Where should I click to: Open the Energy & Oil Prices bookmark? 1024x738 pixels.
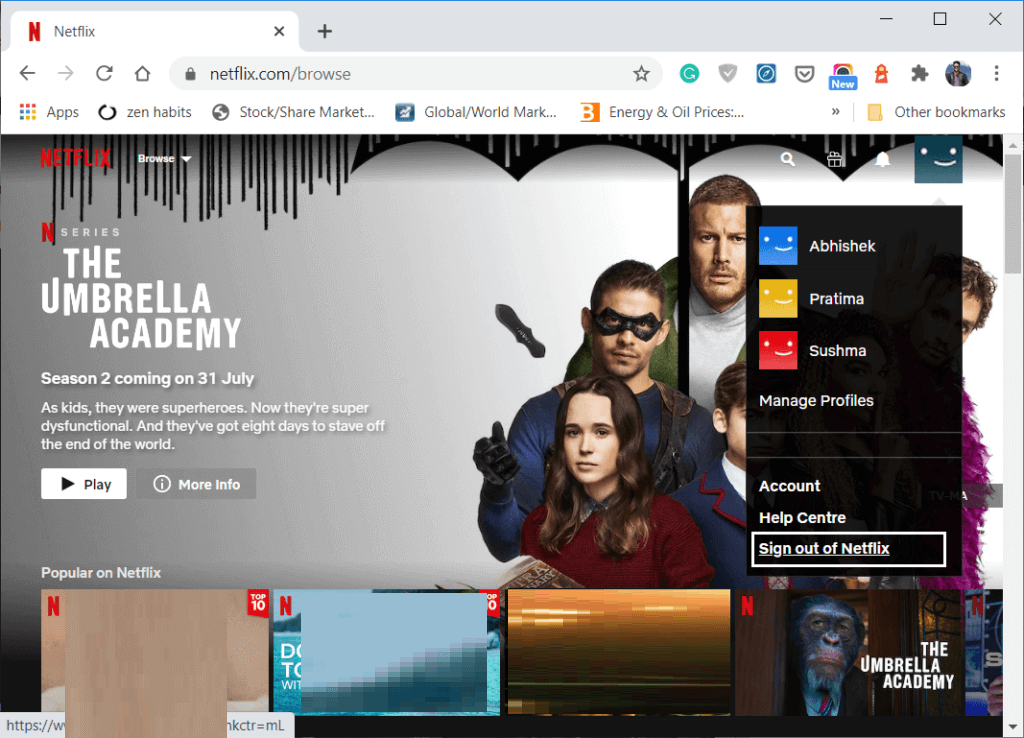663,112
